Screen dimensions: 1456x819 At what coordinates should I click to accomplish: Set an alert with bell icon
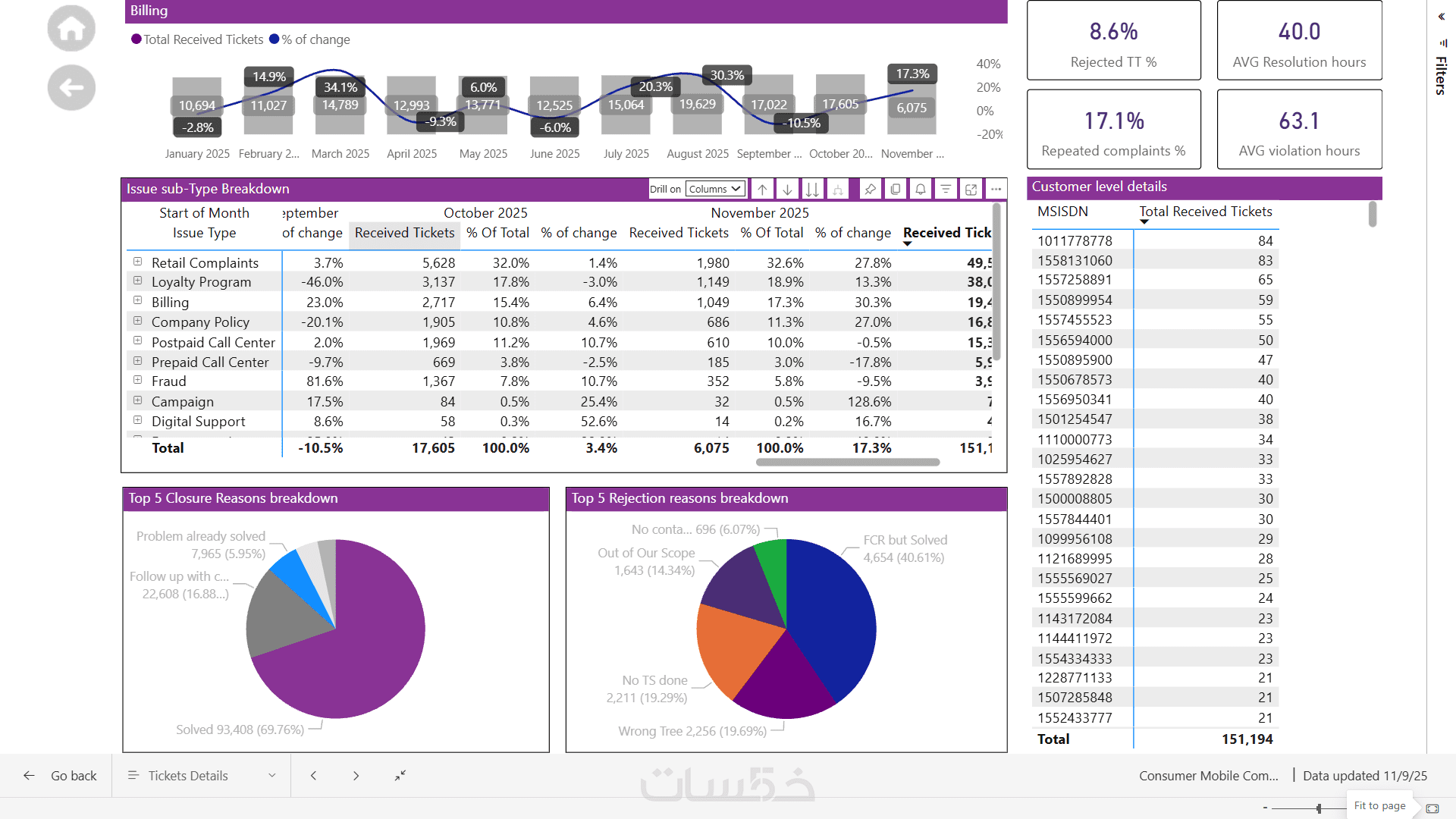[x=921, y=189]
